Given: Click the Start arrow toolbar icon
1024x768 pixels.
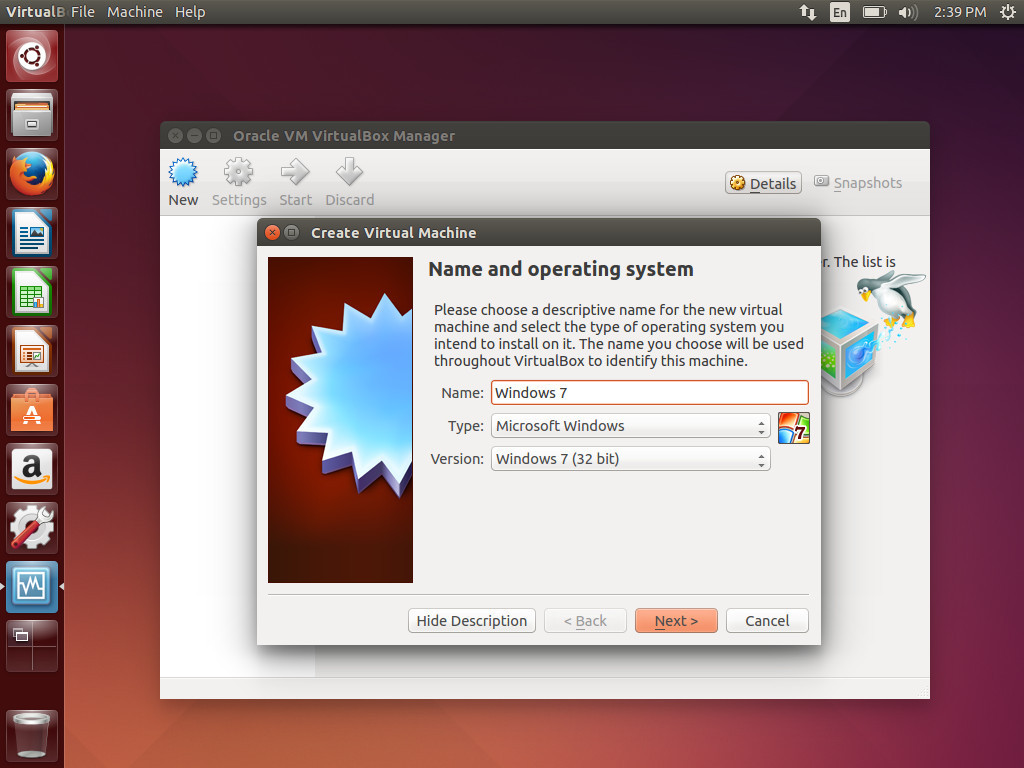Looking at the screenshot, I should click(295, 174).
